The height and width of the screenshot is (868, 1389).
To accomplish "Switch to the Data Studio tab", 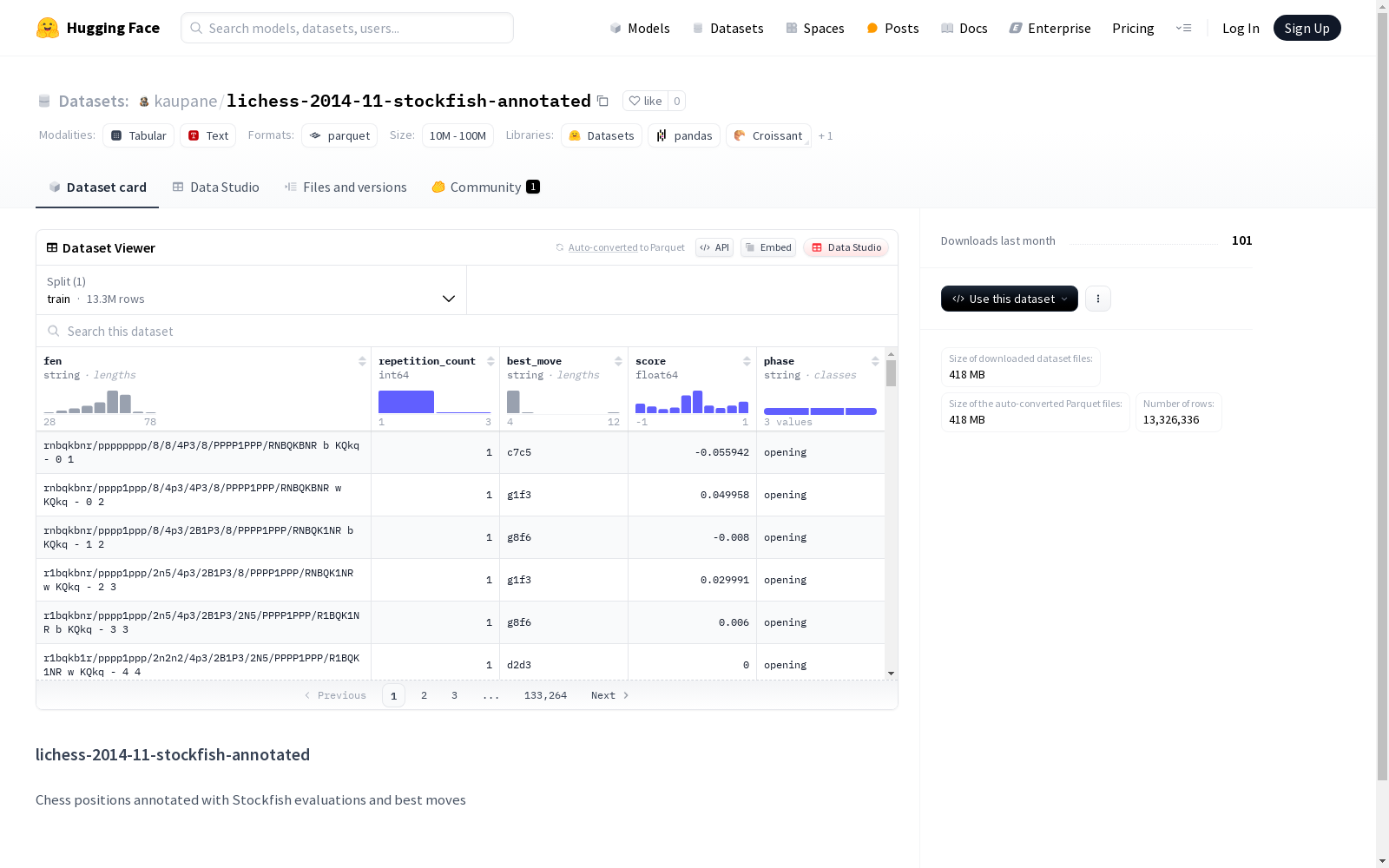I will [x=216, y=187].
